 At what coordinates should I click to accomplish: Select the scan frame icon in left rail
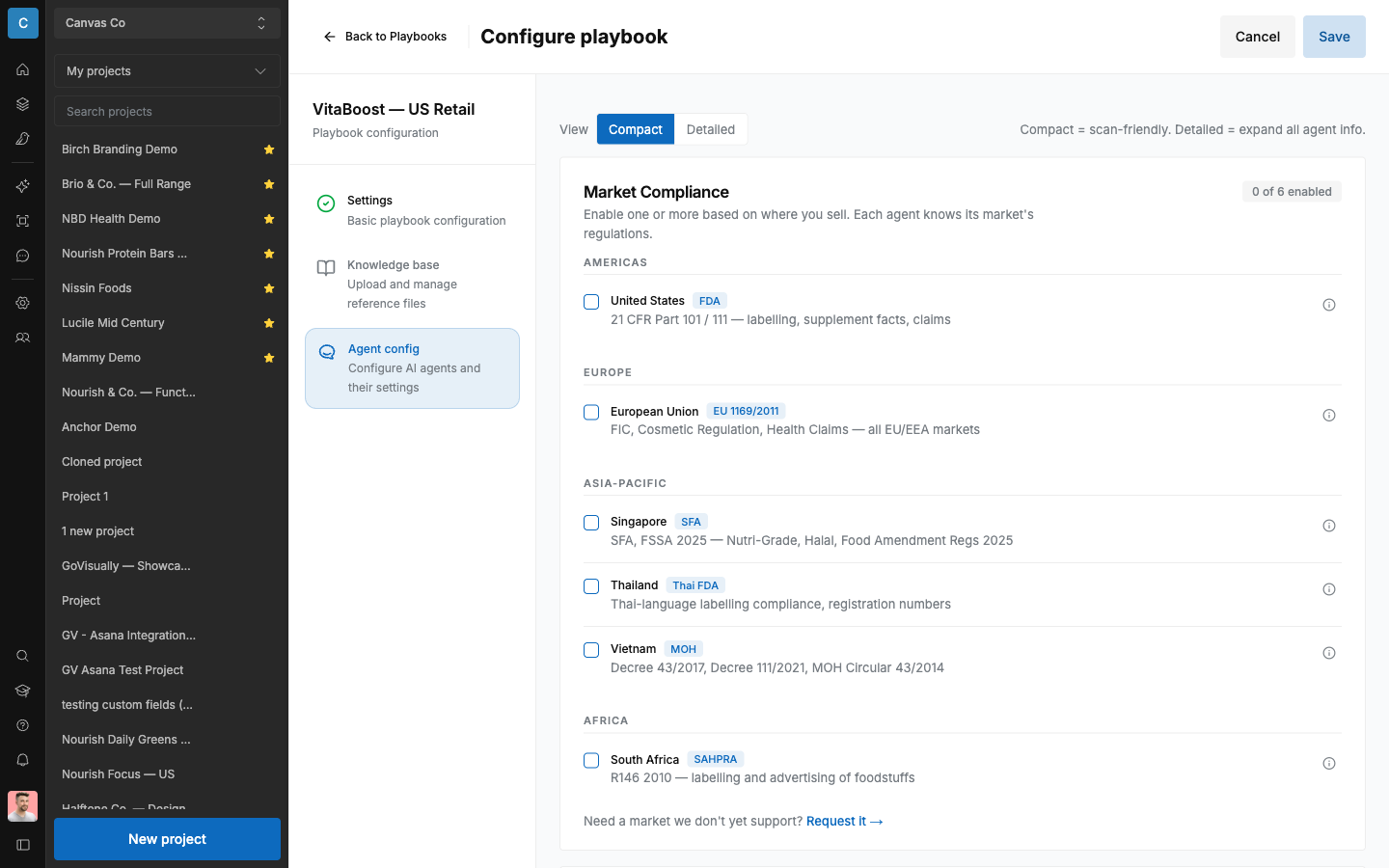click(22, 221)
